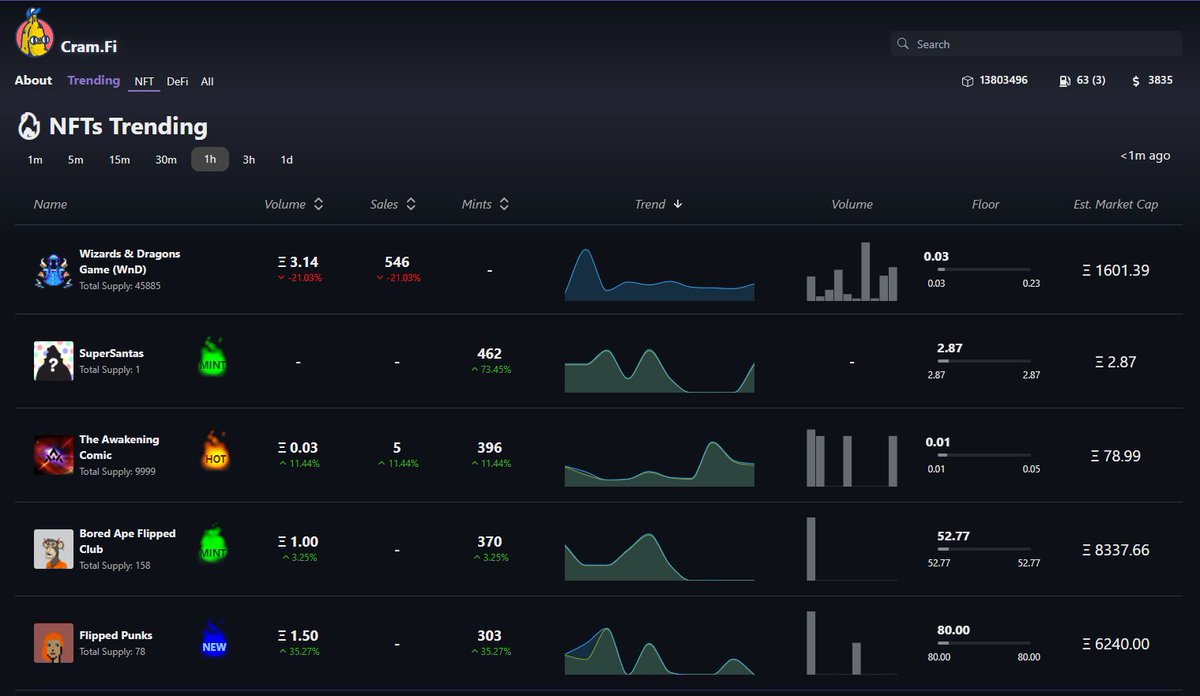Click the search magnifier icon
The image size is (1200, 696).
click(904, 44)
